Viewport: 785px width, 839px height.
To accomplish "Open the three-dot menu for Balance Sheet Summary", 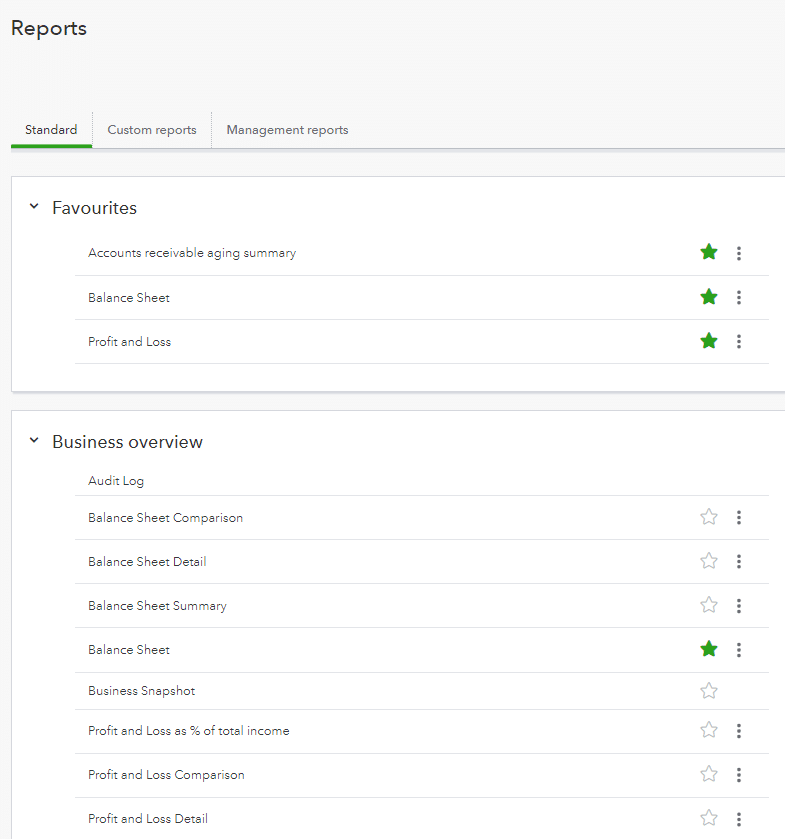I will (739, 605).
